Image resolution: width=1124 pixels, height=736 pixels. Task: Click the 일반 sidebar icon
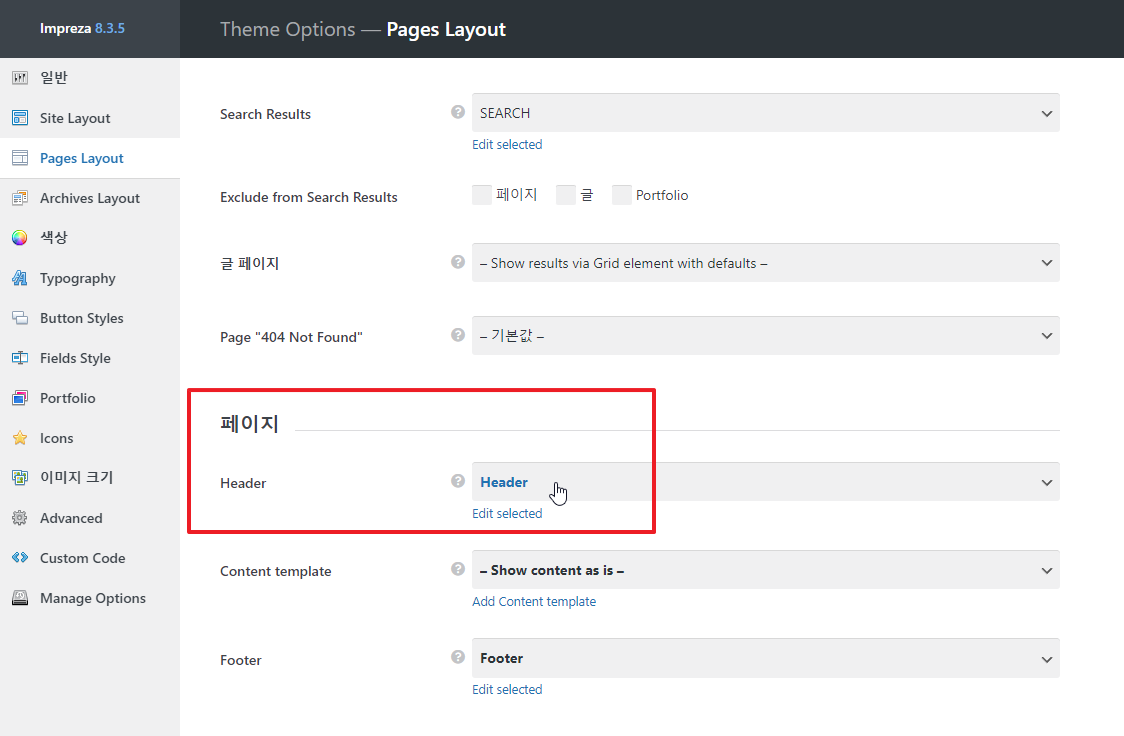click(x=20, y=77)
